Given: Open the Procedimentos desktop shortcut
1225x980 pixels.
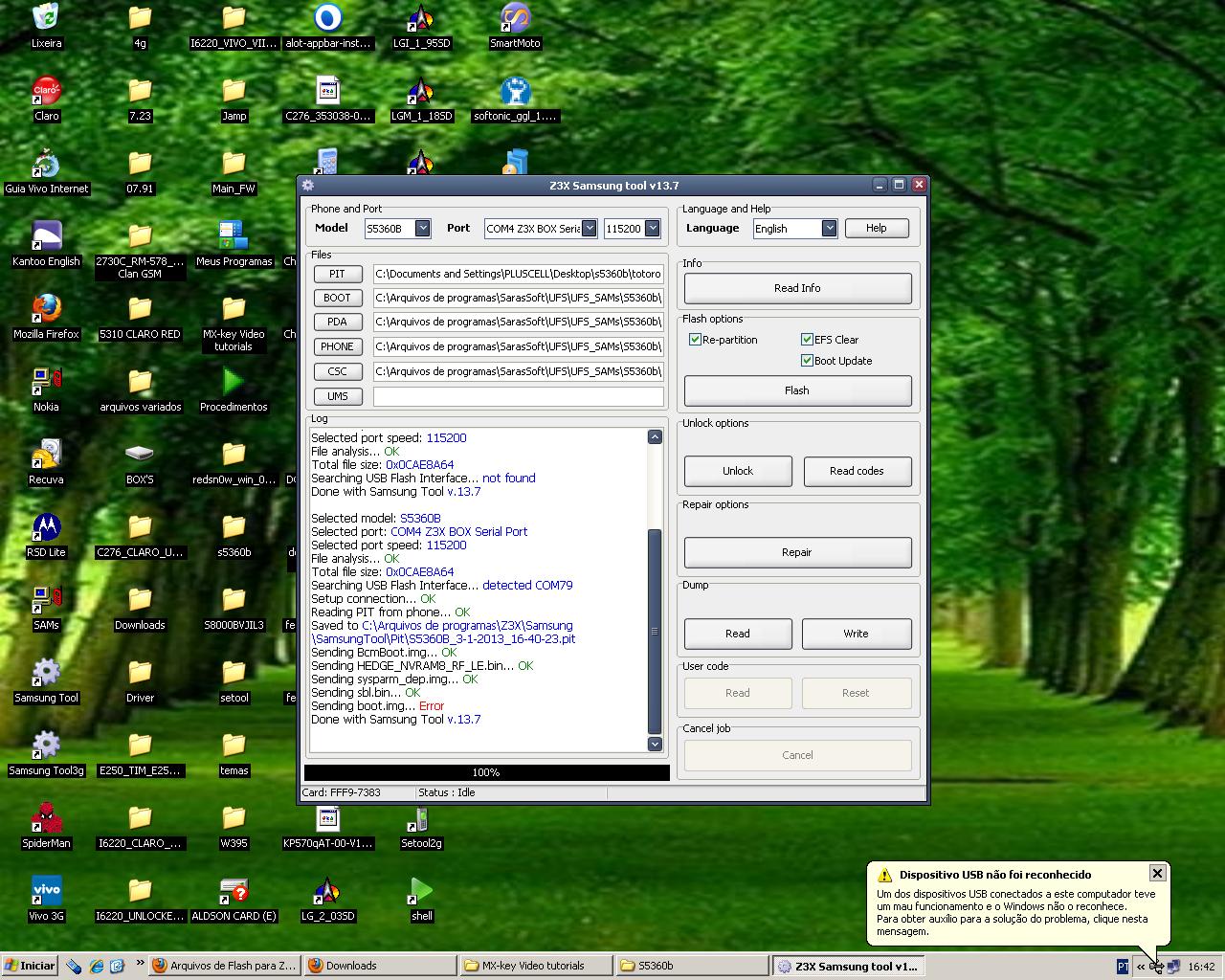Looking at the screenshot, I should click(x=234, y=390).
